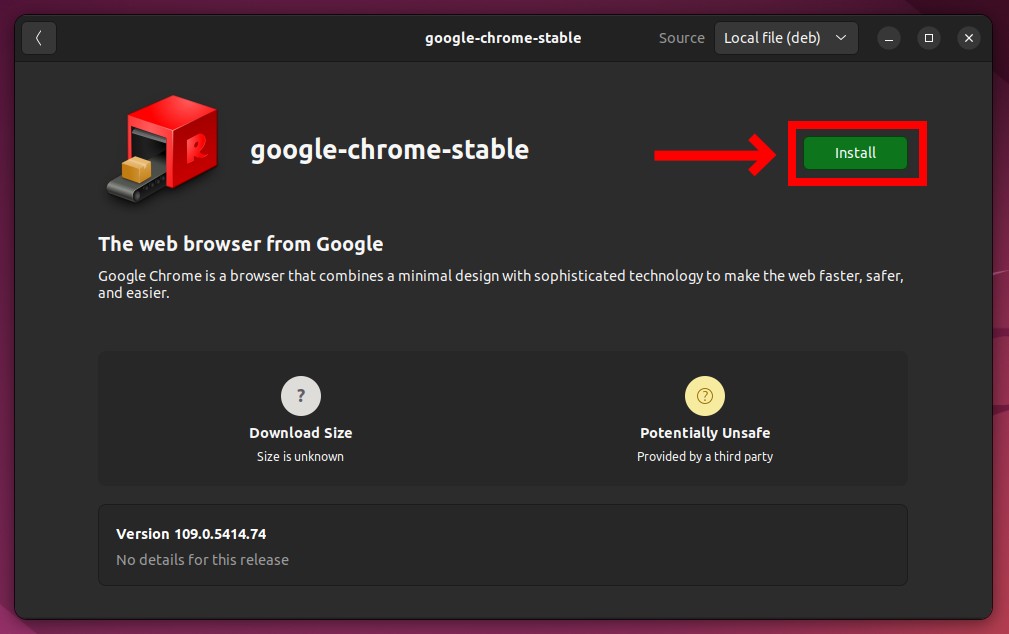Go back using the header back arrow
The width and height of the screenshot is (1009, 634).
pyautogui.click(x=39, y=38)
